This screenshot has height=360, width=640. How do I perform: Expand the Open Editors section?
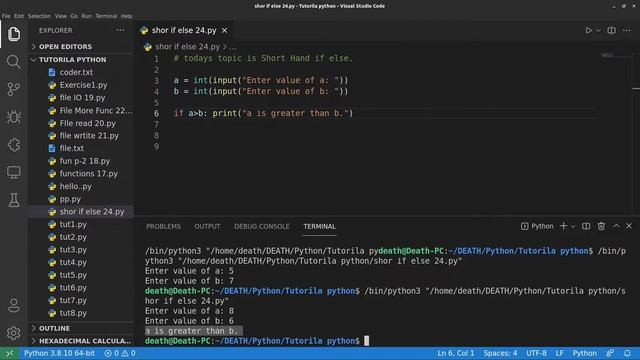tap(81, 47)
